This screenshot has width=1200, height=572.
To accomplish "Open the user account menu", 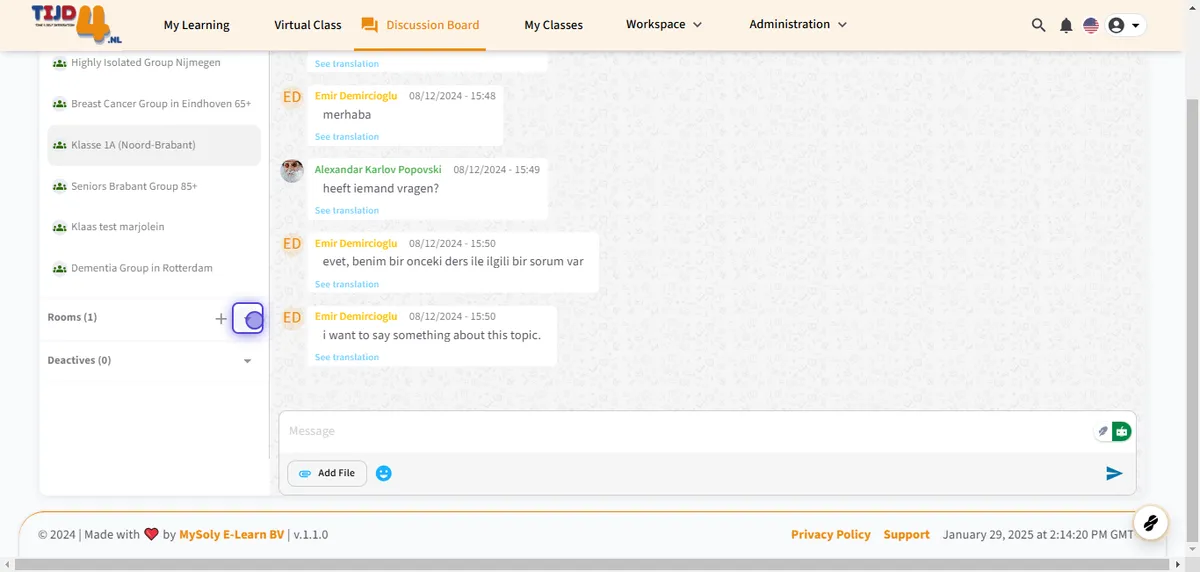I will pos(1126,25).
